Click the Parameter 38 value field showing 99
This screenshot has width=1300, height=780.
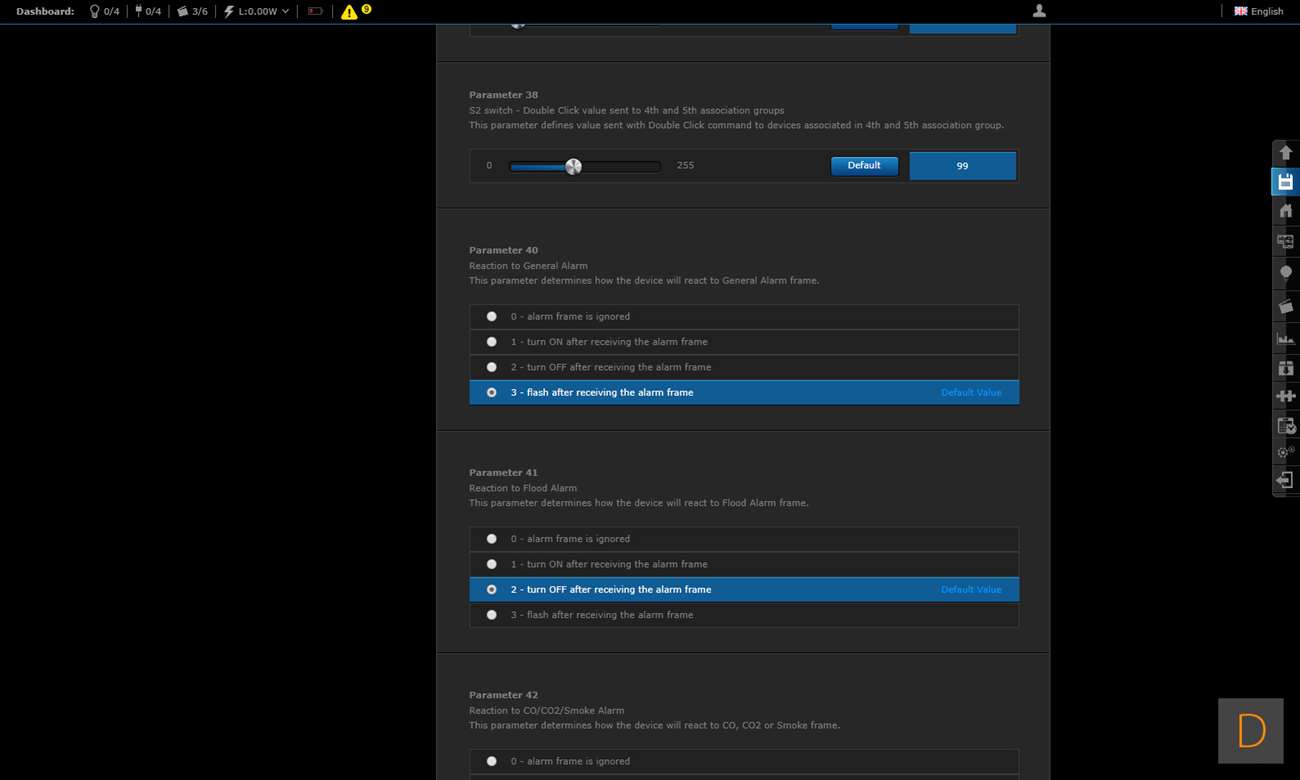tap(962, 166)
